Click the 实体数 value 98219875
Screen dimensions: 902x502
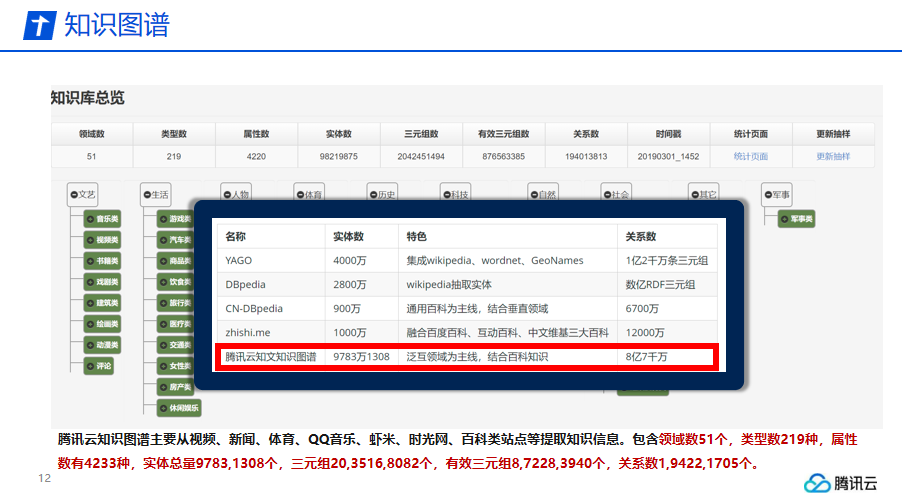pos(338,156)
